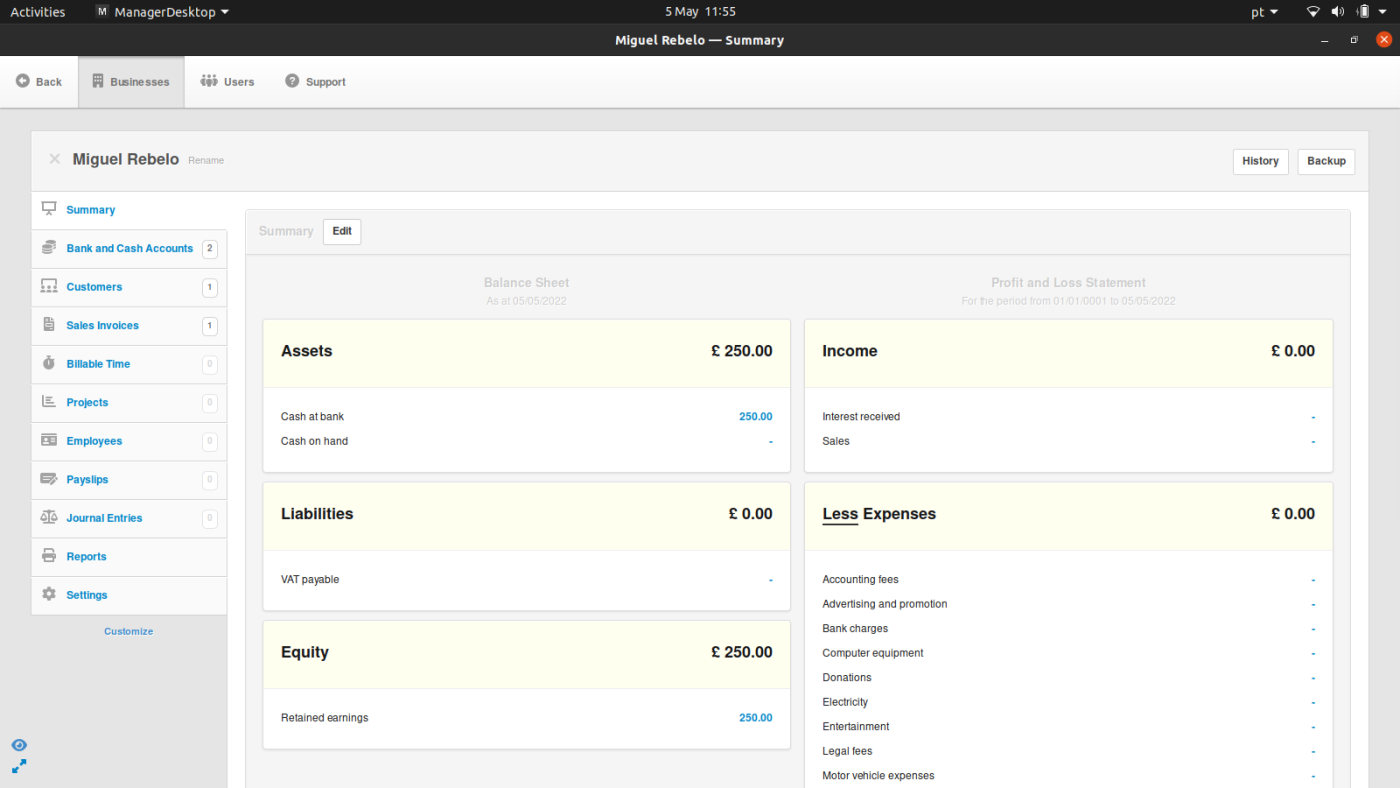The image size is (1400, 788).
Task: Close the Miguel Rebelo business with X
Action: [55, 159]
